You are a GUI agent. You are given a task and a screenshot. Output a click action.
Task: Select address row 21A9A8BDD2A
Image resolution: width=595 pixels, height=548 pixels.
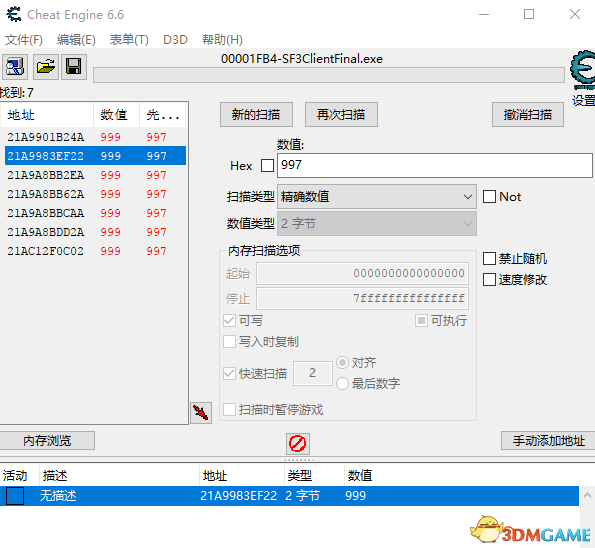pos(95,232)
